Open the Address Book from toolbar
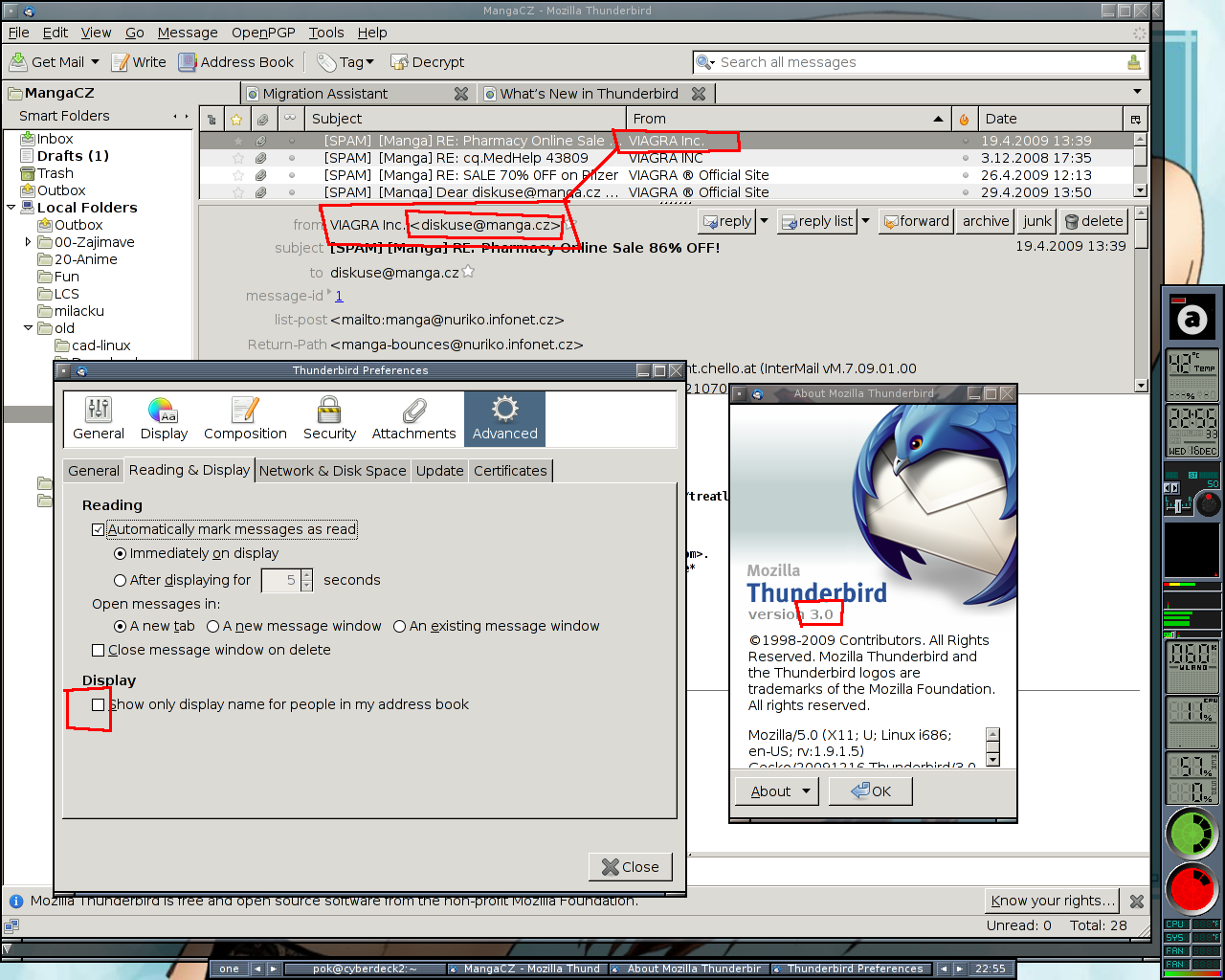This screenshot has height=980, width=1225. (235, 62)
